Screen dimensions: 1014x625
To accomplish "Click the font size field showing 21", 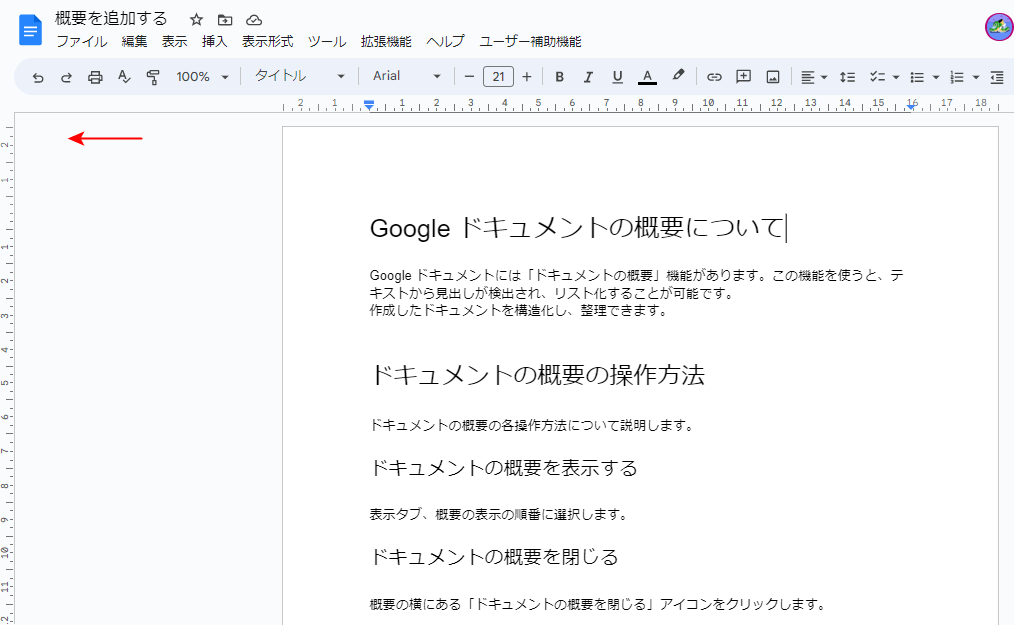I will coord(499,77).
